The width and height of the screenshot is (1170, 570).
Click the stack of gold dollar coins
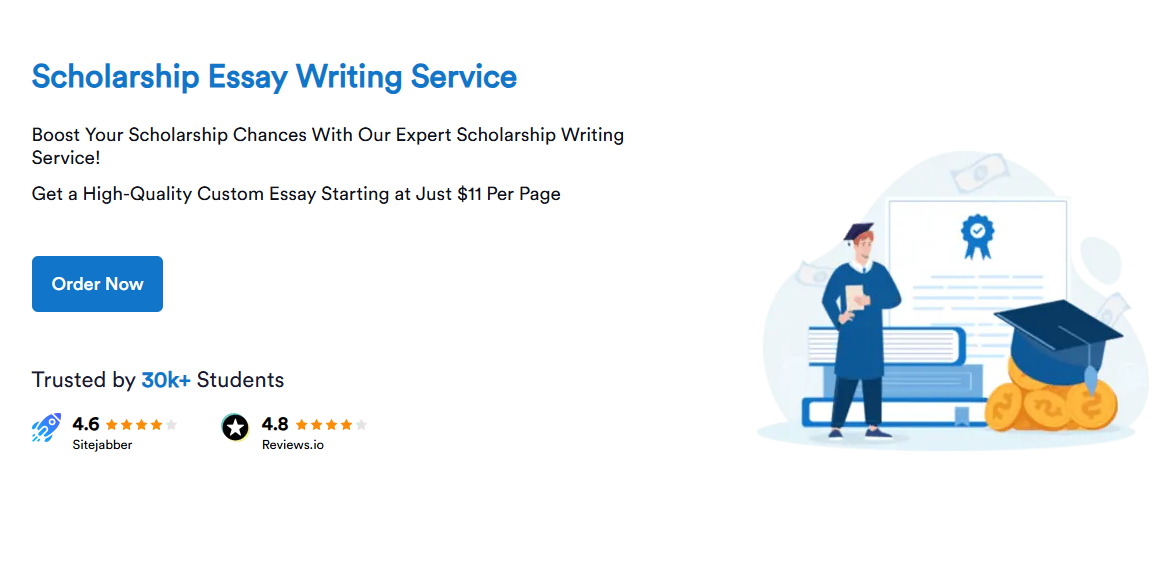[1045, 400]
